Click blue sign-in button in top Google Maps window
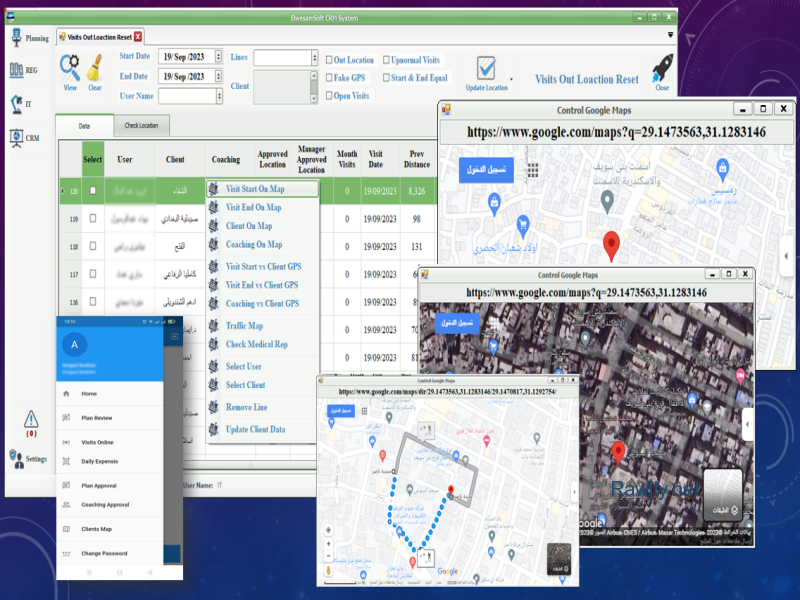This screenshot has width=800, height=600. tap(486, 170)
